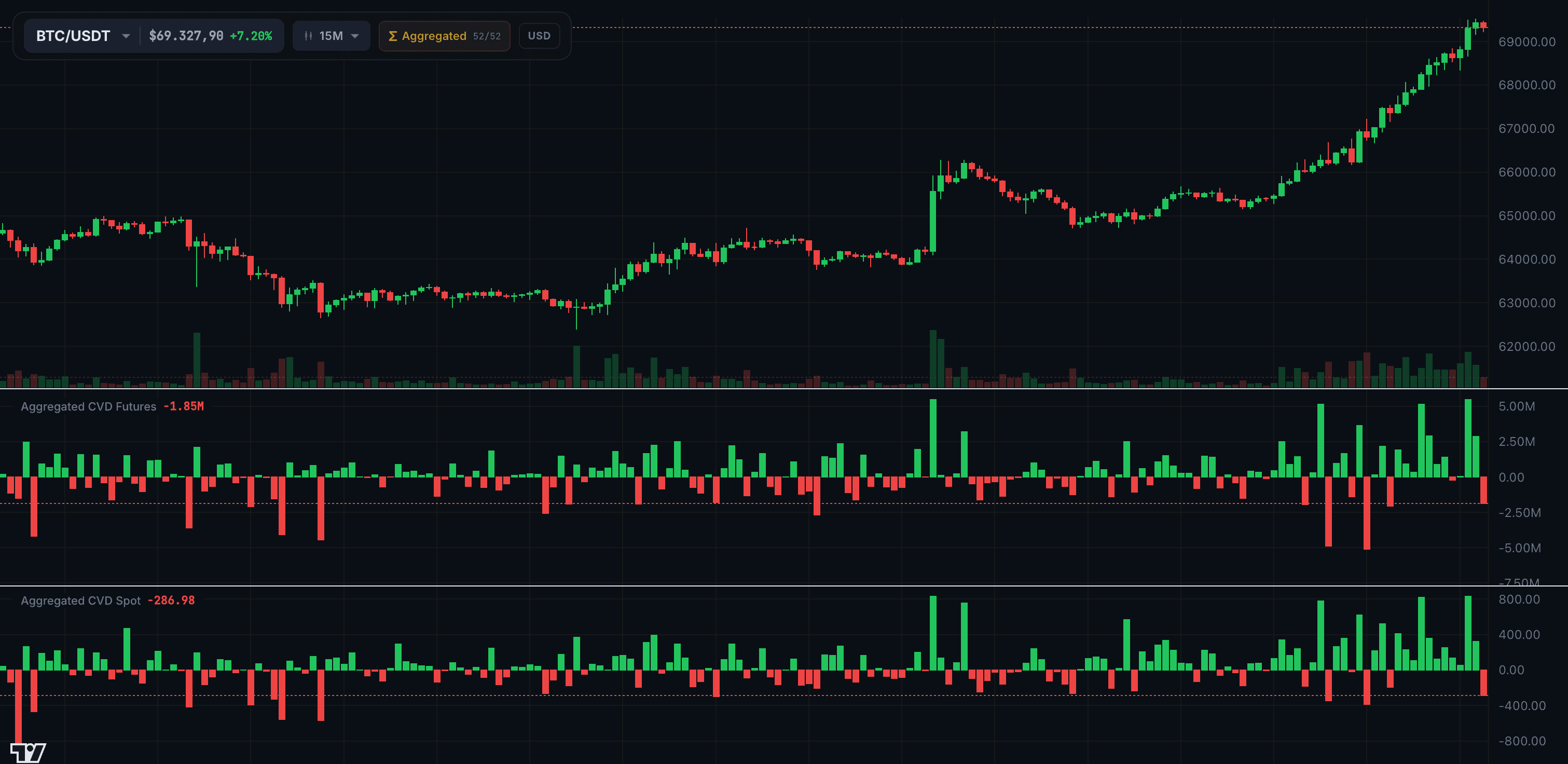Toggle the -1.85M Futures CVD value display
Viewport: 1568px width, 764px height.
point(183,406)
